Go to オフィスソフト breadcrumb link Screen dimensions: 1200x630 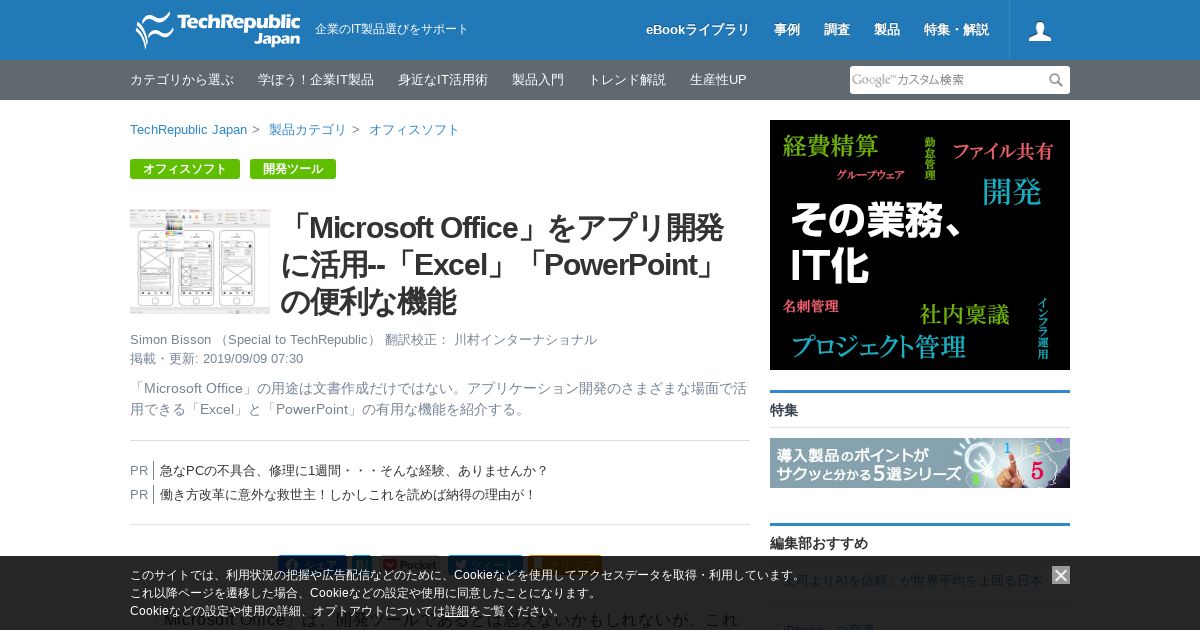click(414, 130)
